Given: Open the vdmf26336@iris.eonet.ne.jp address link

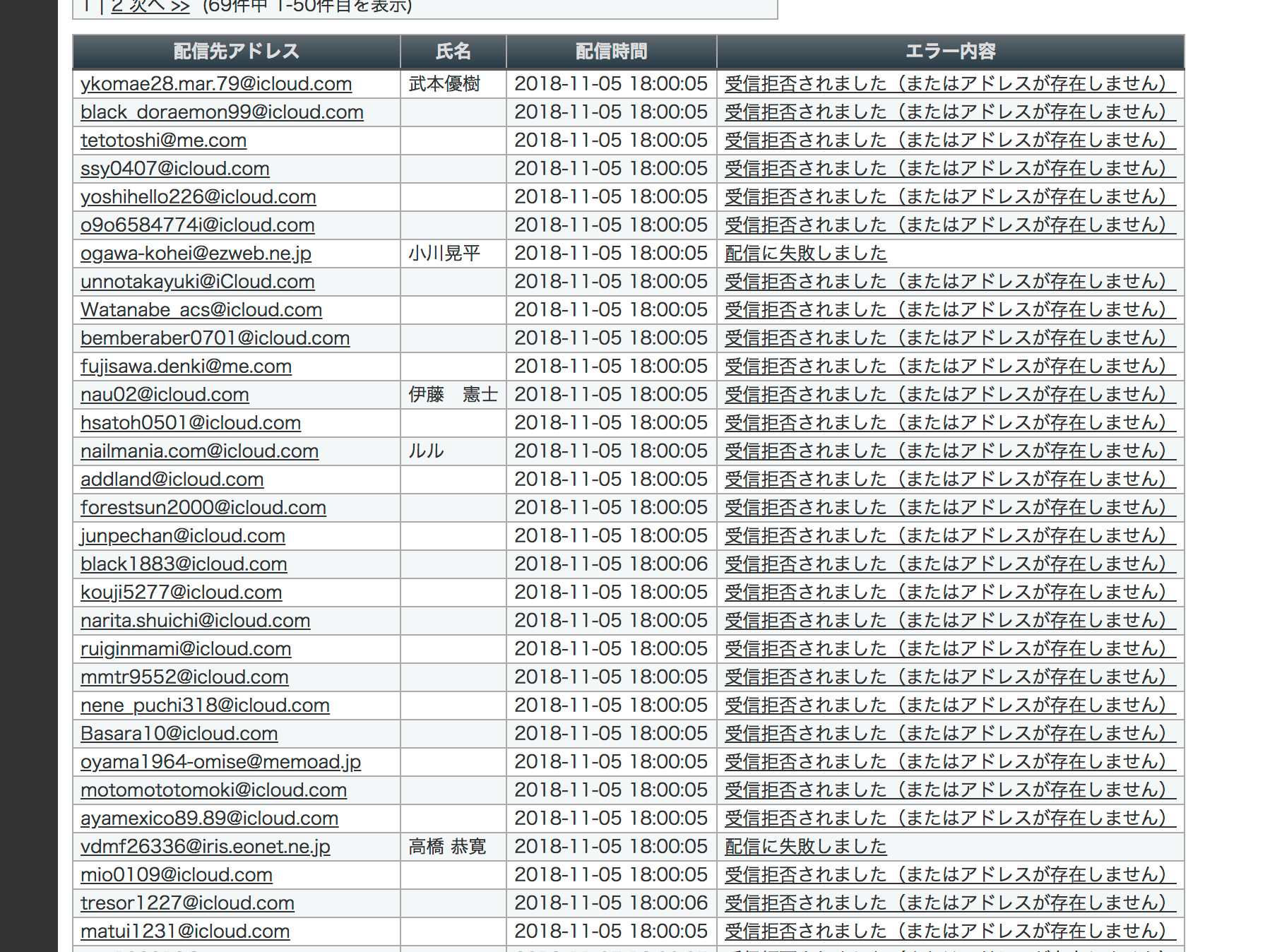Looking at the screenshot, I should (205, 847).
